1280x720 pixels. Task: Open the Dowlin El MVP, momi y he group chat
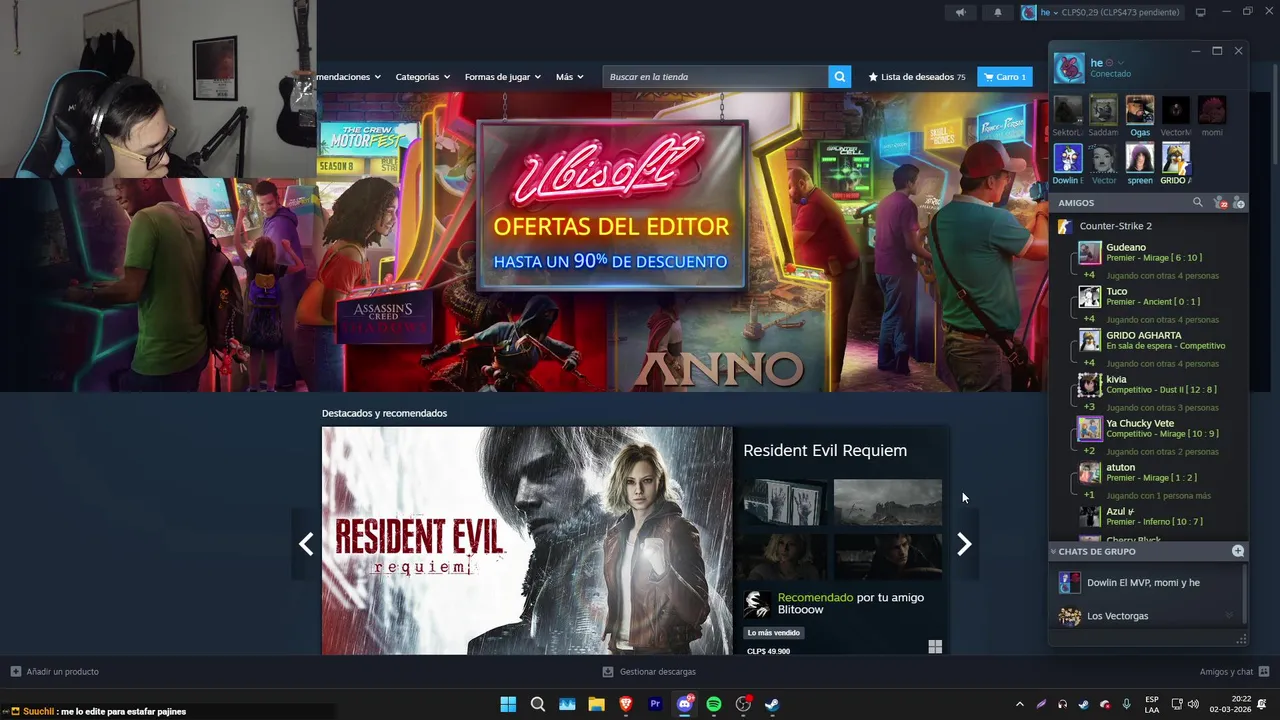[x=1145, y=582]
